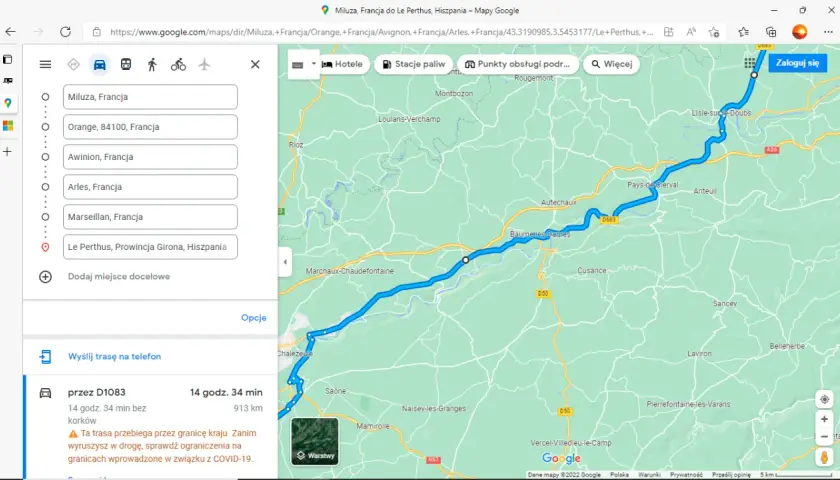Zoom out the map
This screenshot has height=480, width=840.
pyautogui.click(x=824, y=437)
